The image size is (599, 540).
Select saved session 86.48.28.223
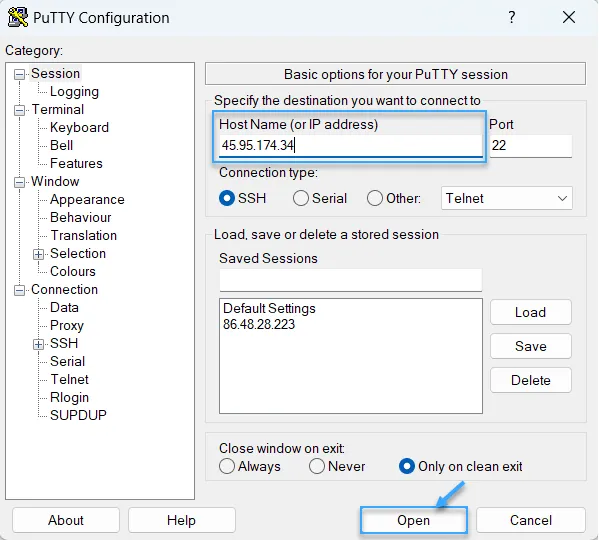[x=259, y=324]
